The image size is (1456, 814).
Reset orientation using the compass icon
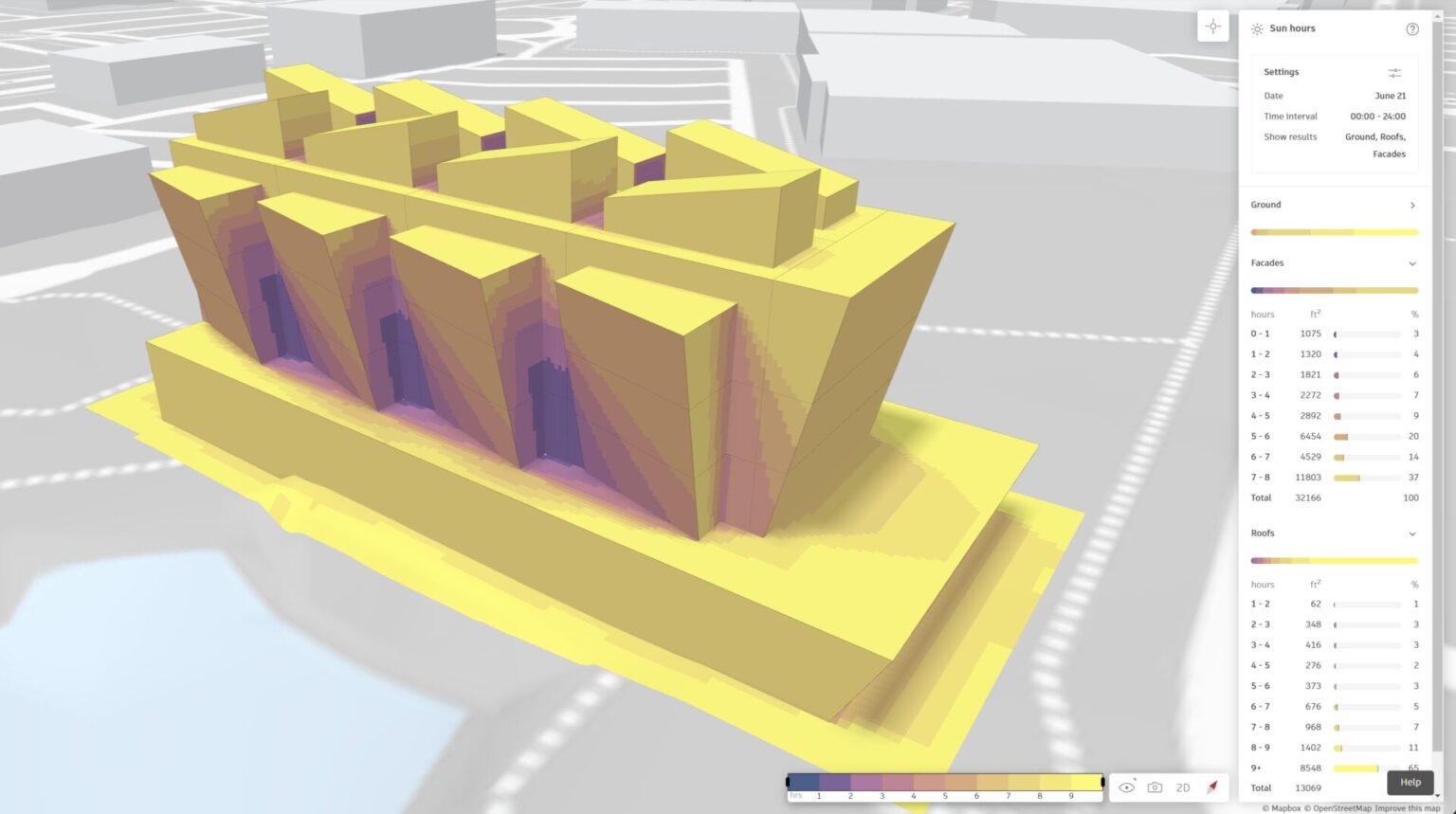(x=1212, y=787)
